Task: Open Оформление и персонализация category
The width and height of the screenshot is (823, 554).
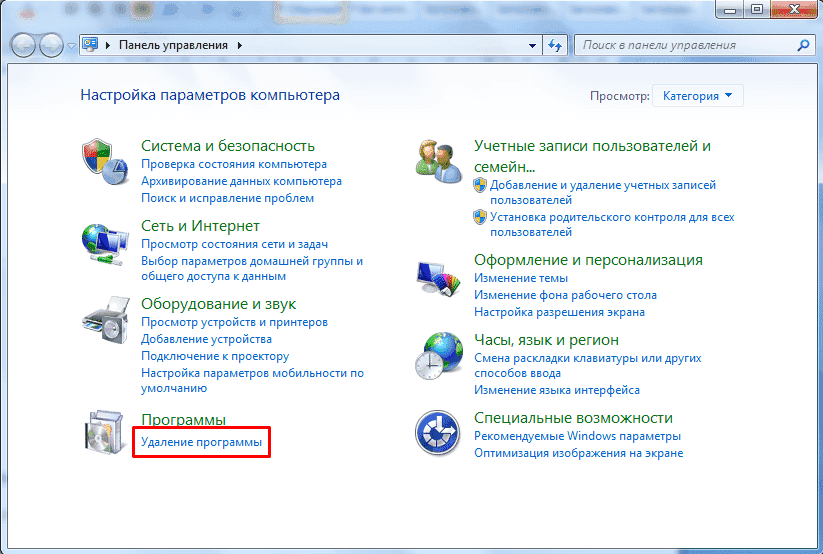Action: pyautogui.click(x=588, y=260)
